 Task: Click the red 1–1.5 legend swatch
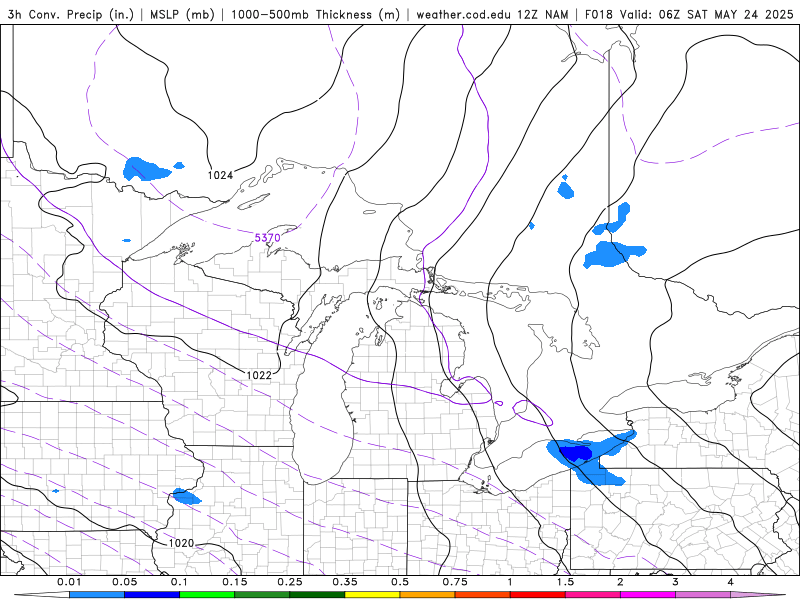click(x=538, y=595)
